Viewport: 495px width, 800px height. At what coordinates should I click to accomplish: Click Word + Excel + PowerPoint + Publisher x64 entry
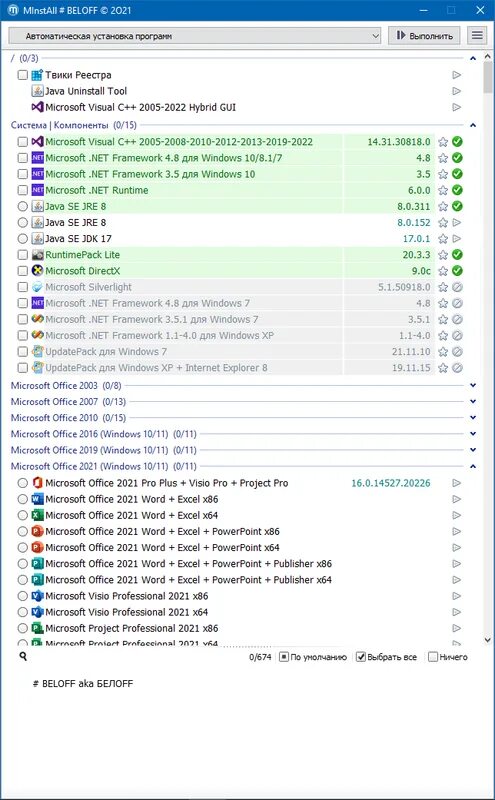pos(188,580)
